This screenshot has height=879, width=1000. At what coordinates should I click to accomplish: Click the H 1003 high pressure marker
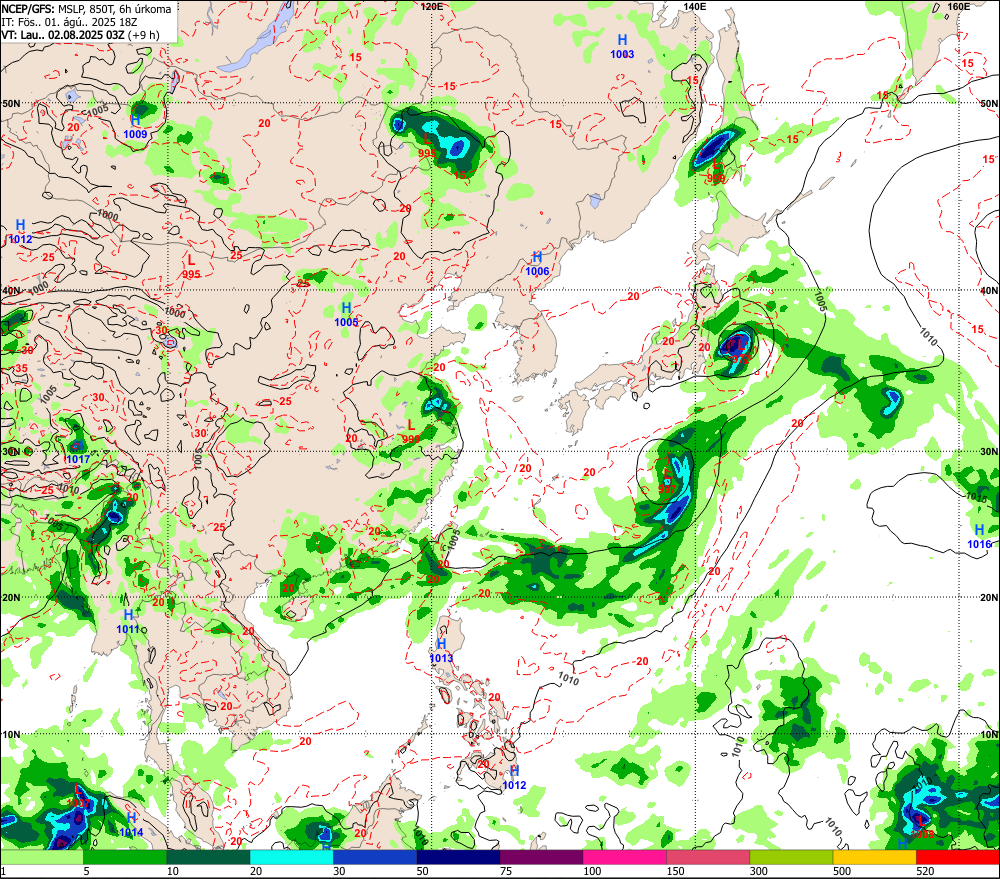[x=622, y=47]
